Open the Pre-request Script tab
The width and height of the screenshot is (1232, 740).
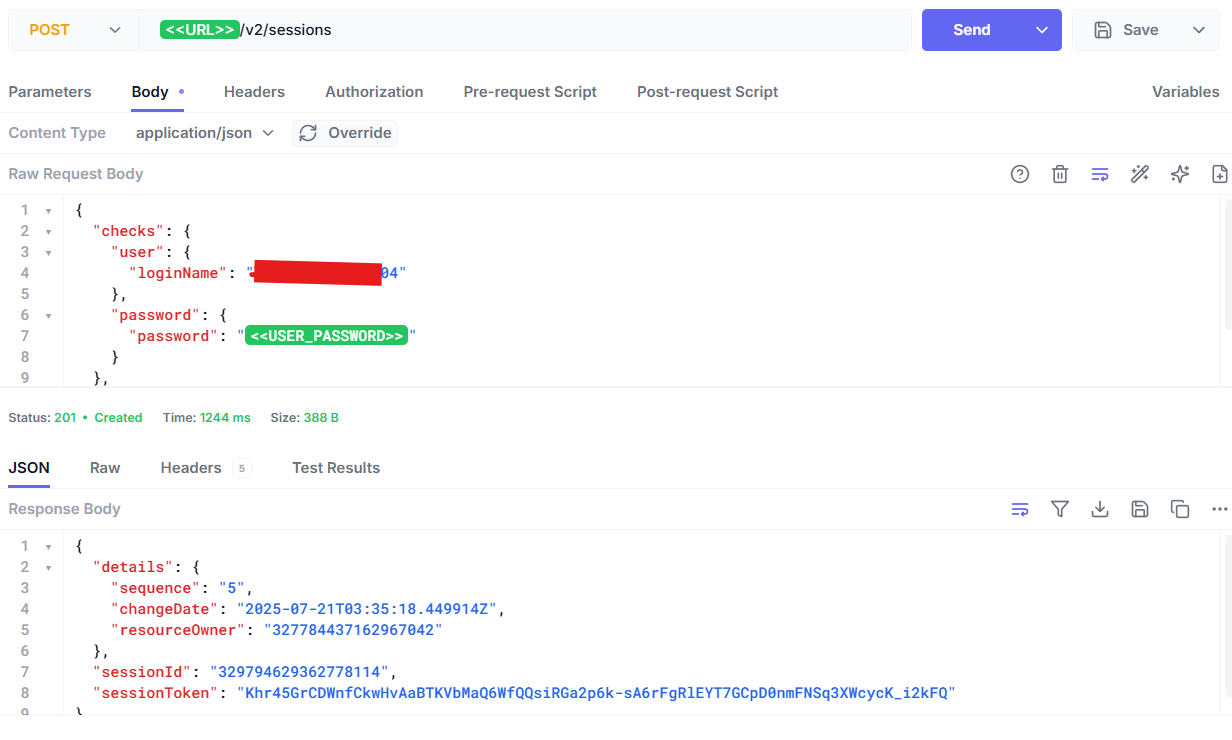[x=530, y=92]
